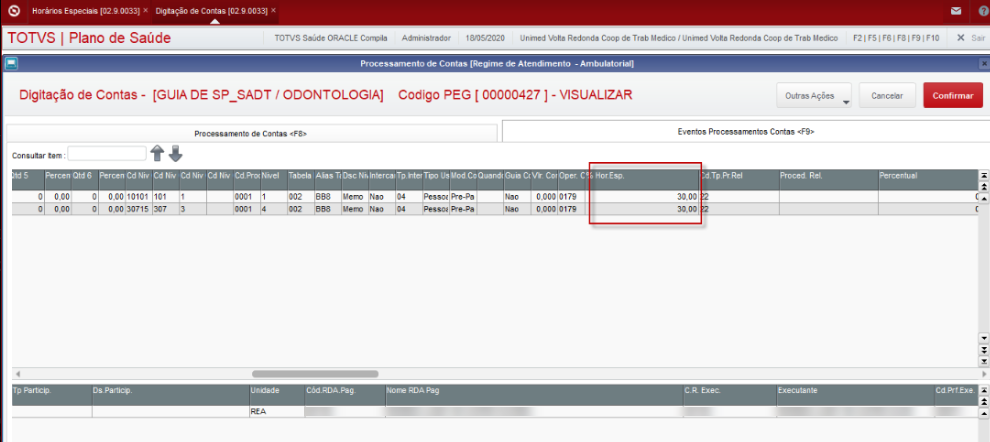Close the Digitação de Contas tab
The image size is (990, 442).
[273, 11]
